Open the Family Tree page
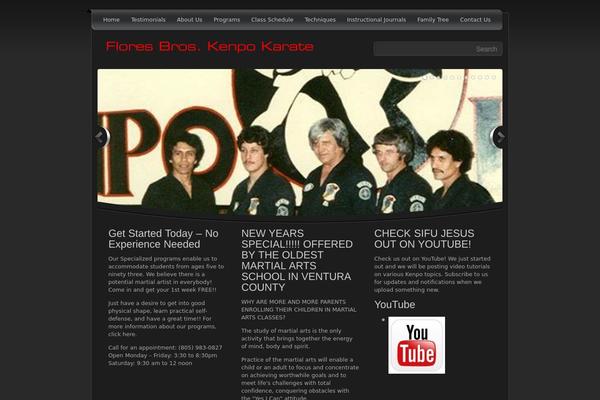Screen dimensions: 600x400 click(x=433, y=20)
